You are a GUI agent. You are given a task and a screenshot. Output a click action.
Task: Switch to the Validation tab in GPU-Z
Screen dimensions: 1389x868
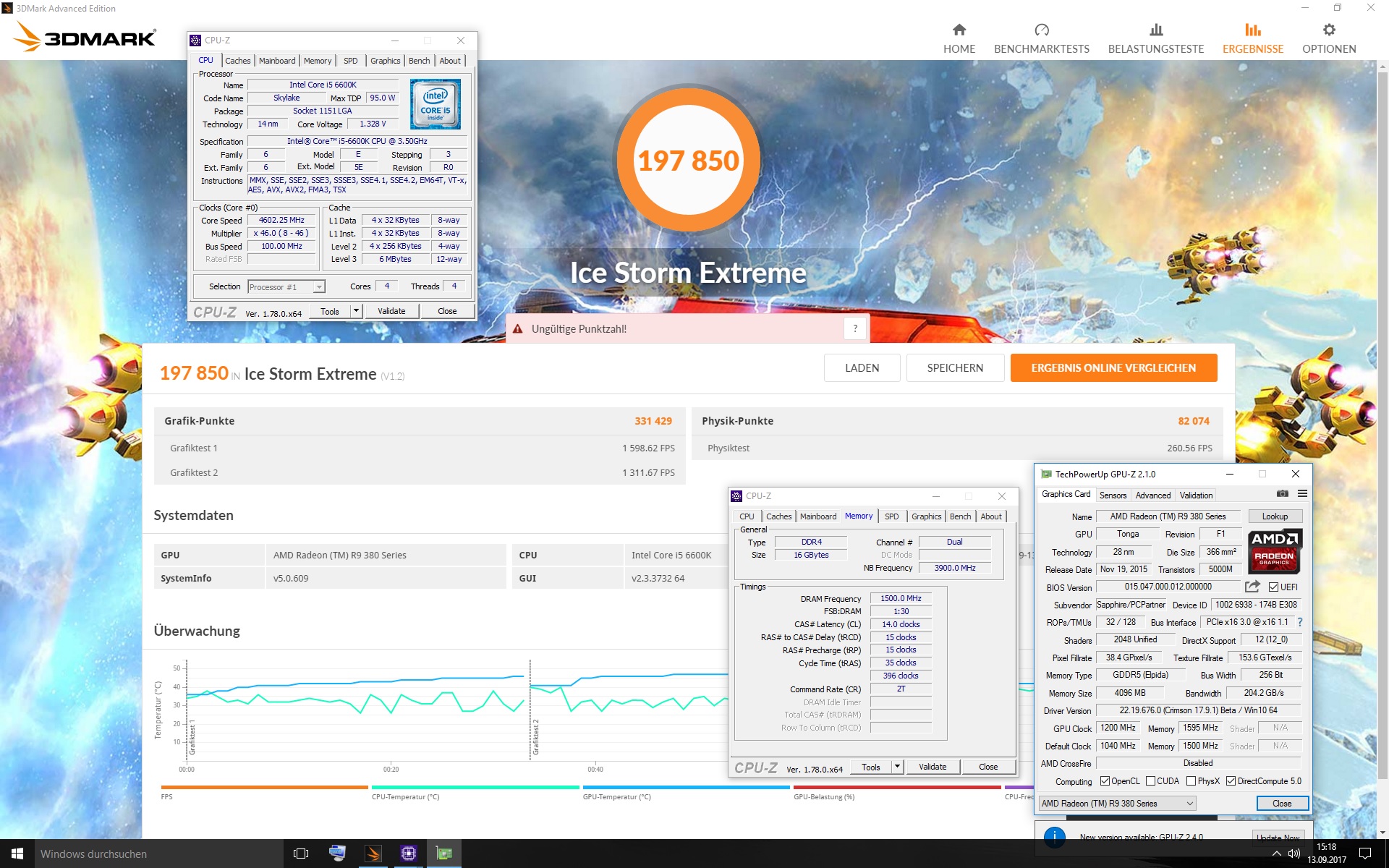[1196, 495]
